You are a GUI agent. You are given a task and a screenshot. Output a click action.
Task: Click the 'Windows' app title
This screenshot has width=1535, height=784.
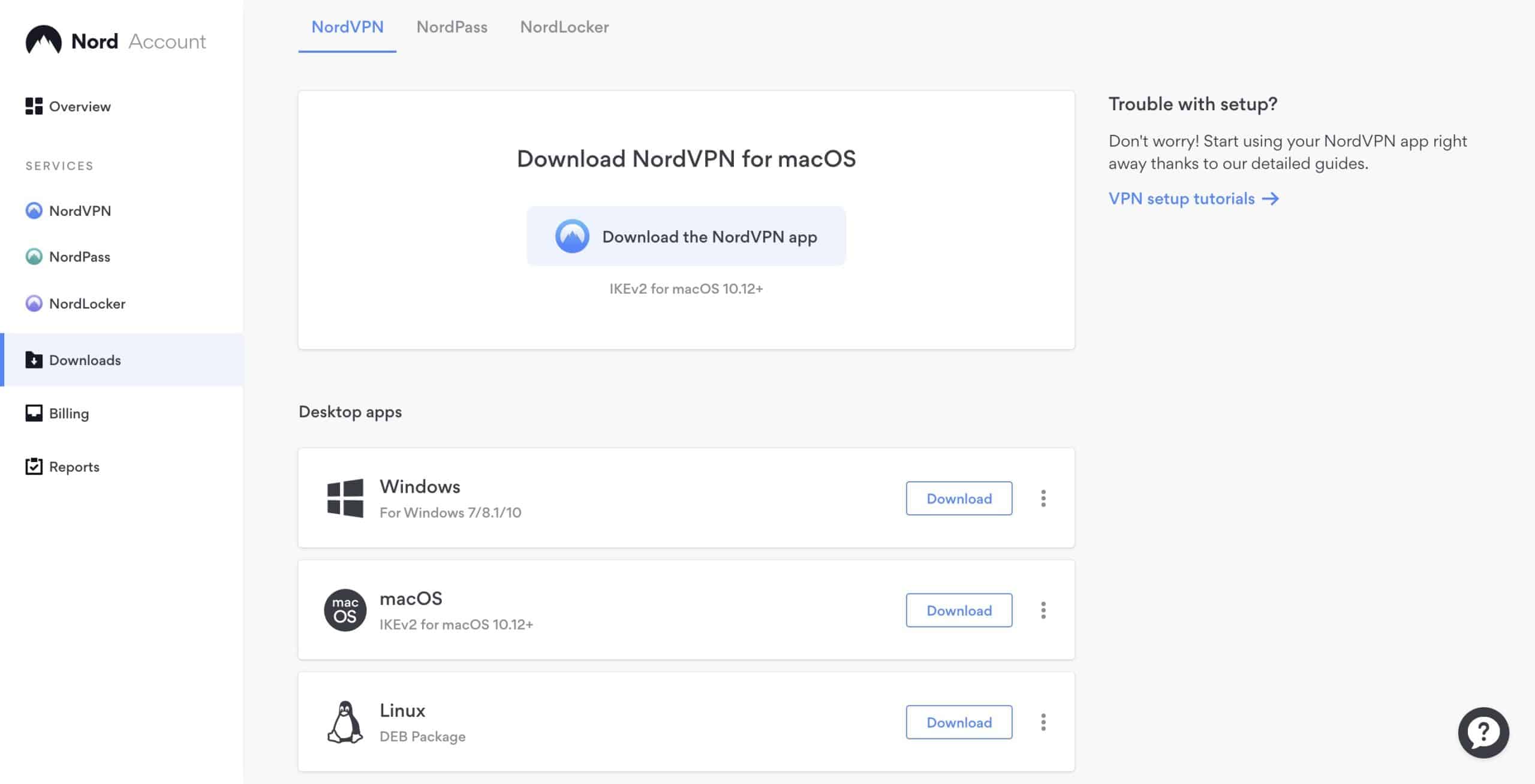pos(420,486)
